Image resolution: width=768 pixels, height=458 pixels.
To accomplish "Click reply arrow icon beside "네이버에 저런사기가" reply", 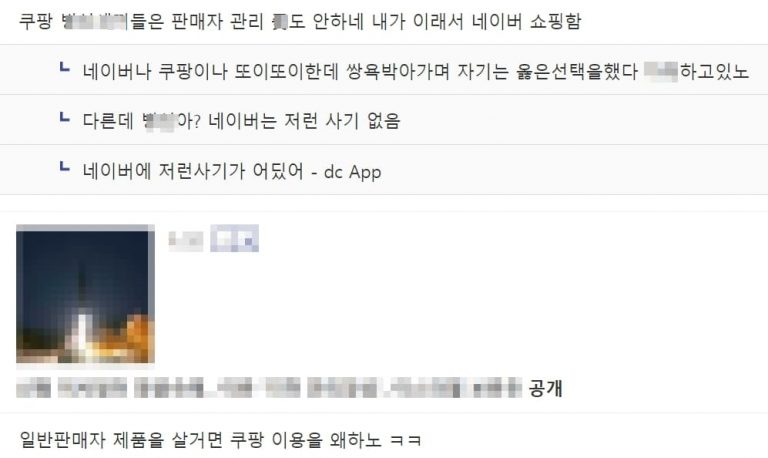I will (64, 167).
